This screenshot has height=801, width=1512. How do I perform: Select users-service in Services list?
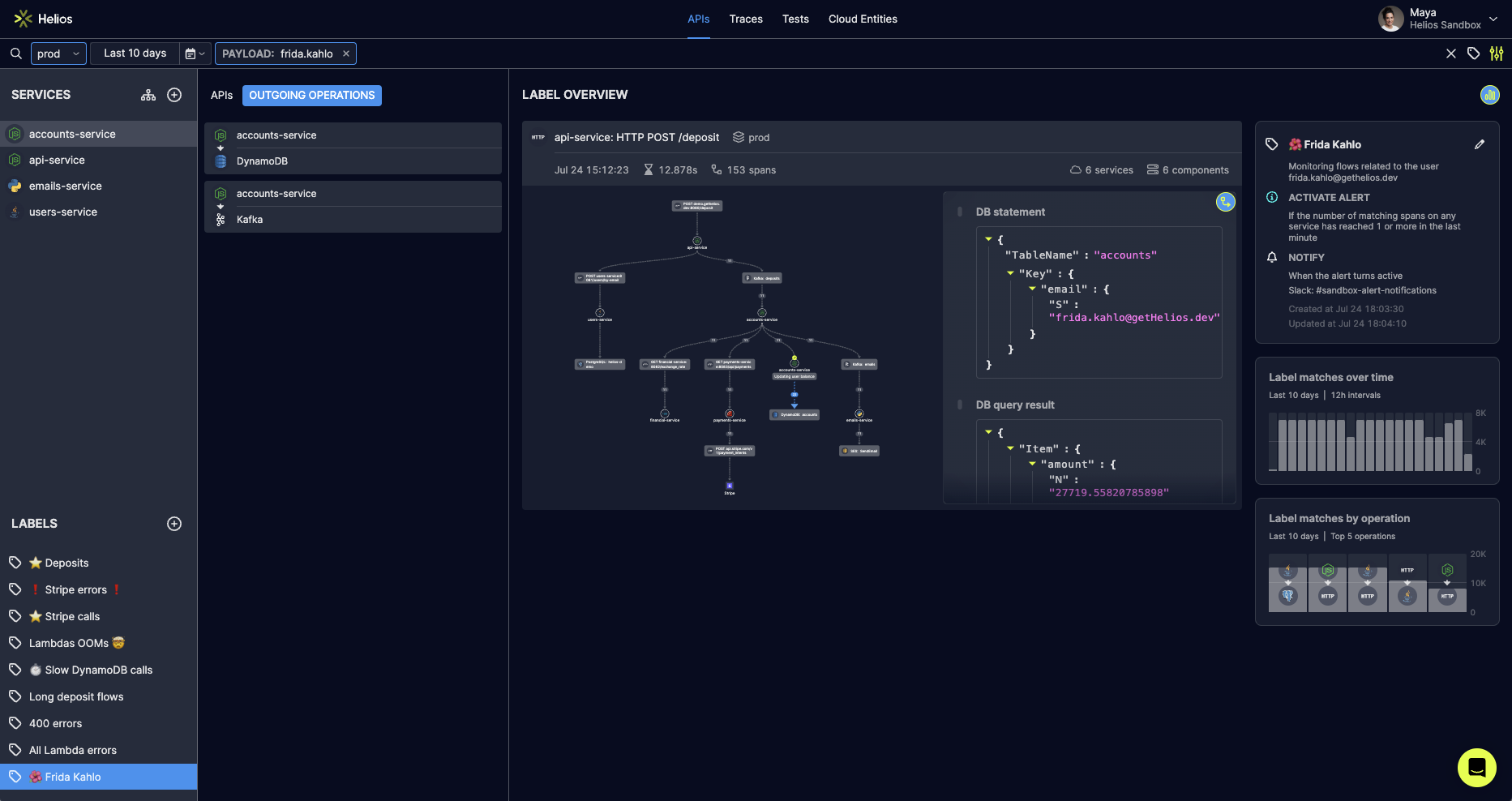[x=98, y=212]
